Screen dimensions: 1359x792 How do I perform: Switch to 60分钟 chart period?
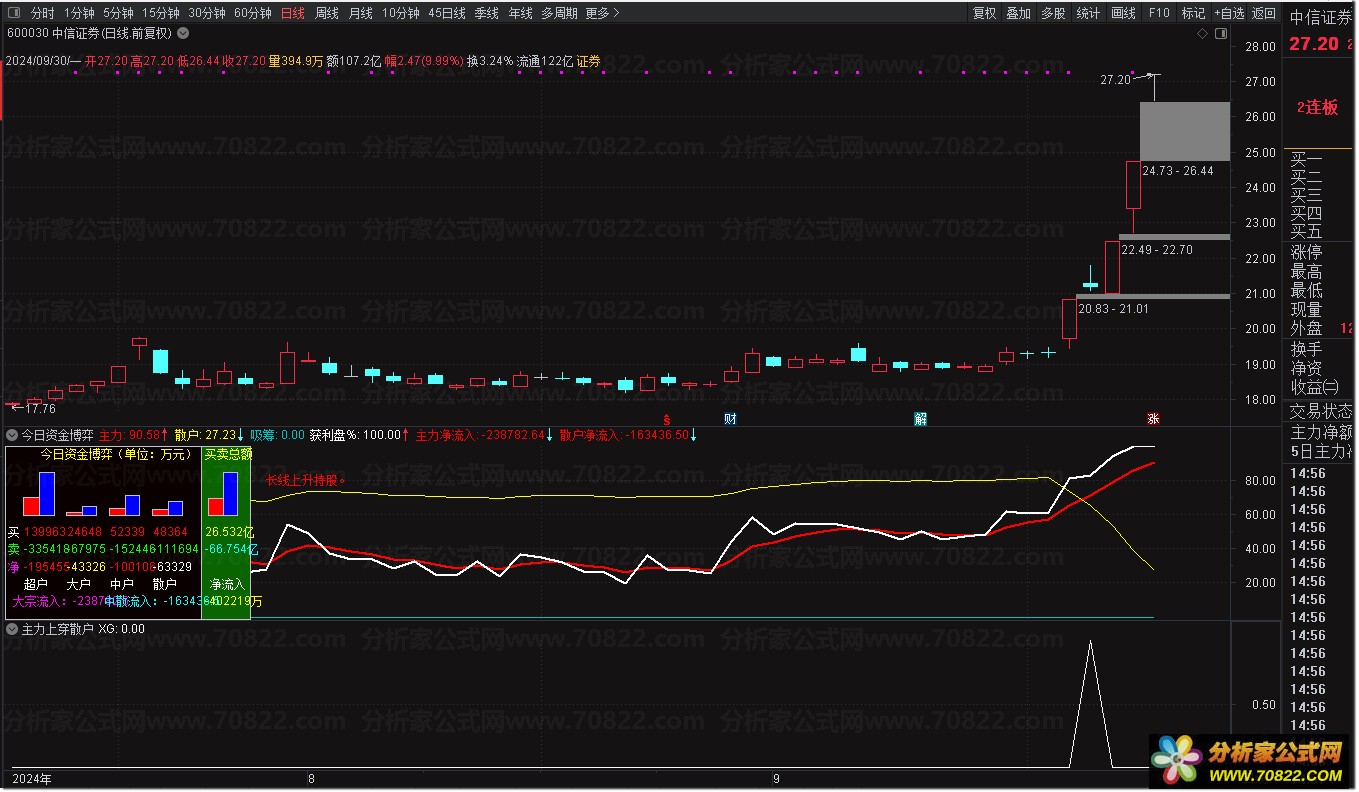point(253,13)
